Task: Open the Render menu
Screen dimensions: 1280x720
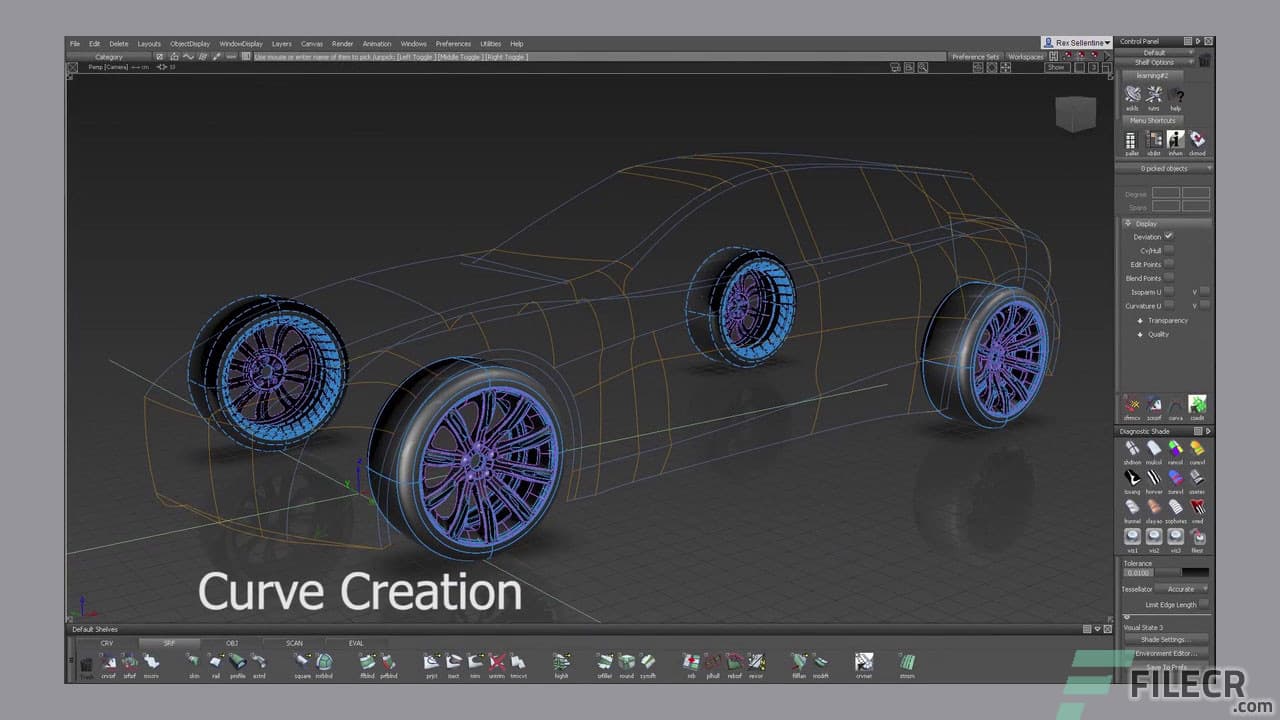Action: point(343,43)
